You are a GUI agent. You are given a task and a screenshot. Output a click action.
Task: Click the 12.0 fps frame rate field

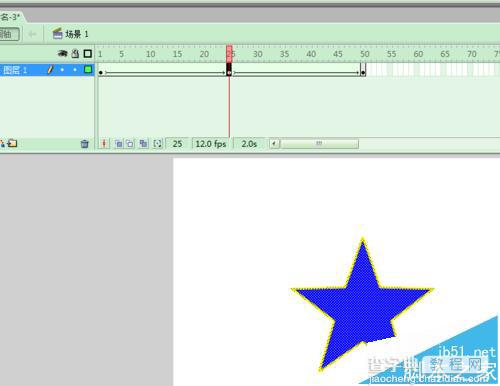(x=211, y=144)
